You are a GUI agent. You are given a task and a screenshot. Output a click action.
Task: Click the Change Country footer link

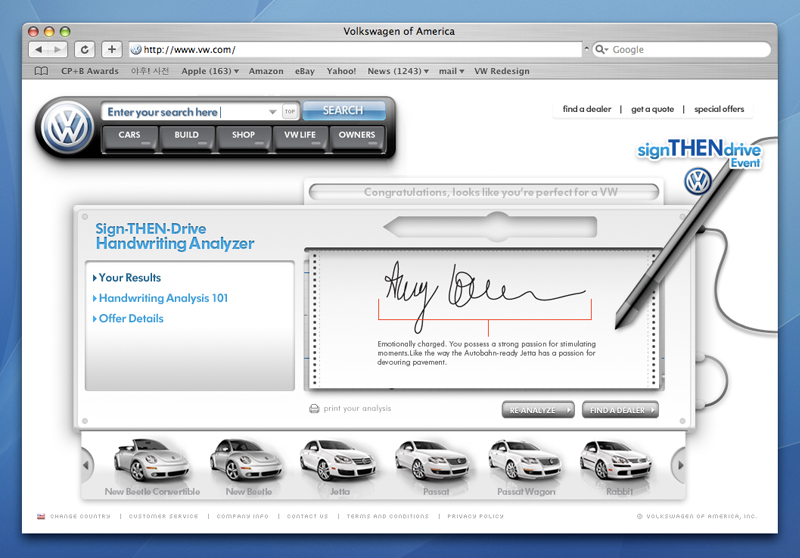(80, 516)
